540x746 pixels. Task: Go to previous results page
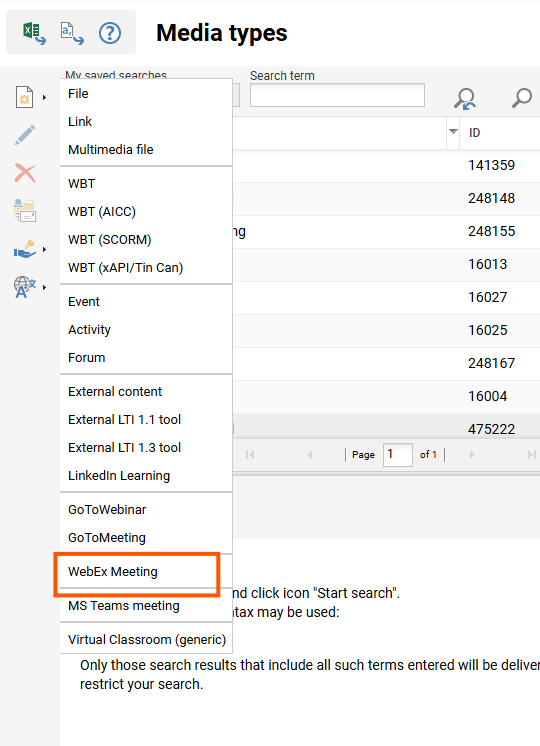(310, 455)
